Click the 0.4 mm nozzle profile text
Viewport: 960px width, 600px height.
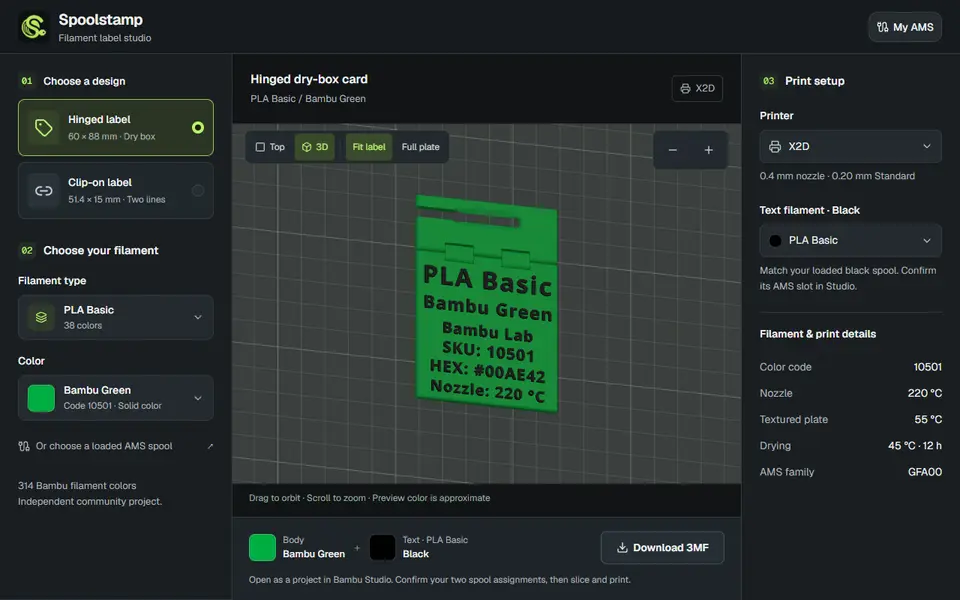pyautogui.click(x=837, y=176)
